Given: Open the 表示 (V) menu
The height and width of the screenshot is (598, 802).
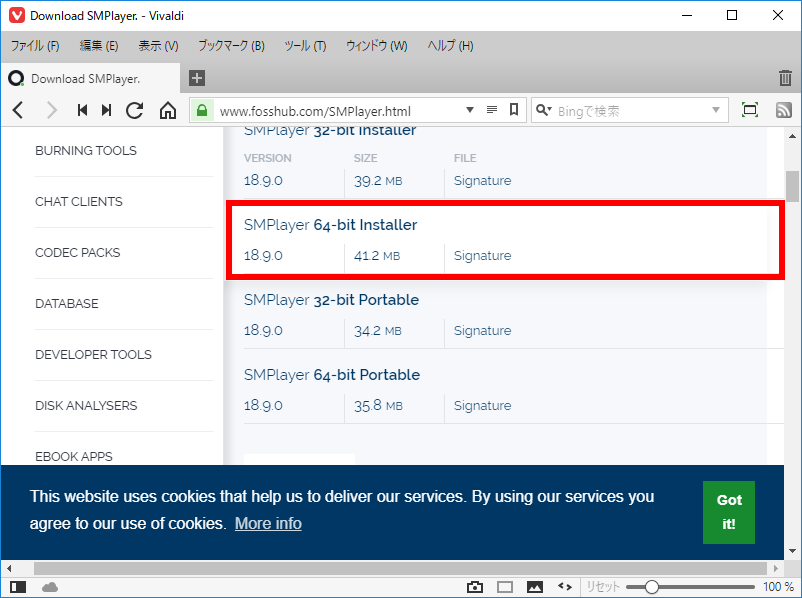Looking at the screenshot, I should [158, 46].
